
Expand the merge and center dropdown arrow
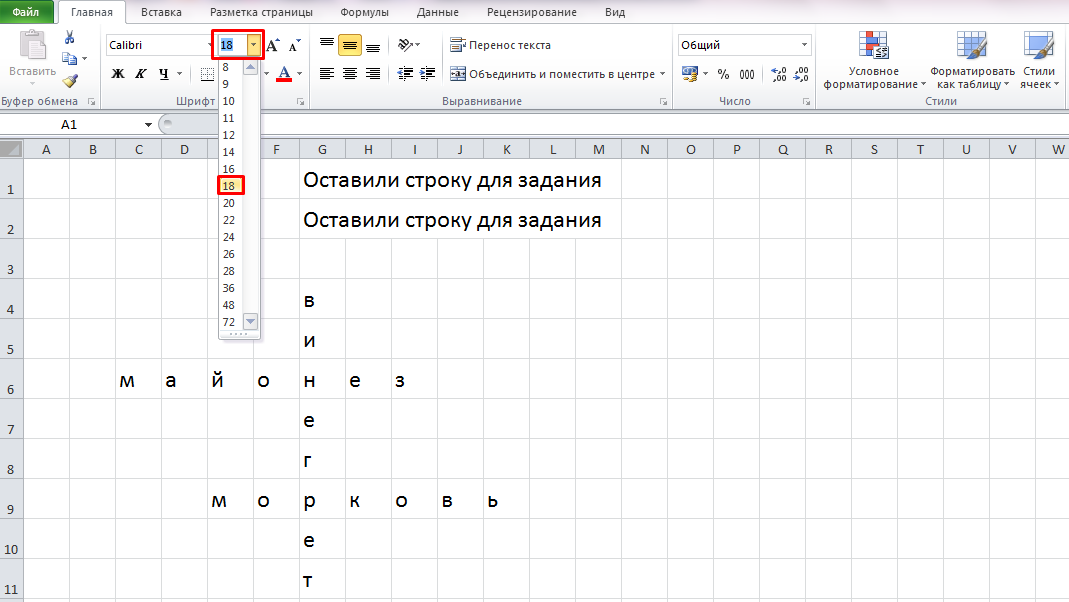[x=662, y=74]
